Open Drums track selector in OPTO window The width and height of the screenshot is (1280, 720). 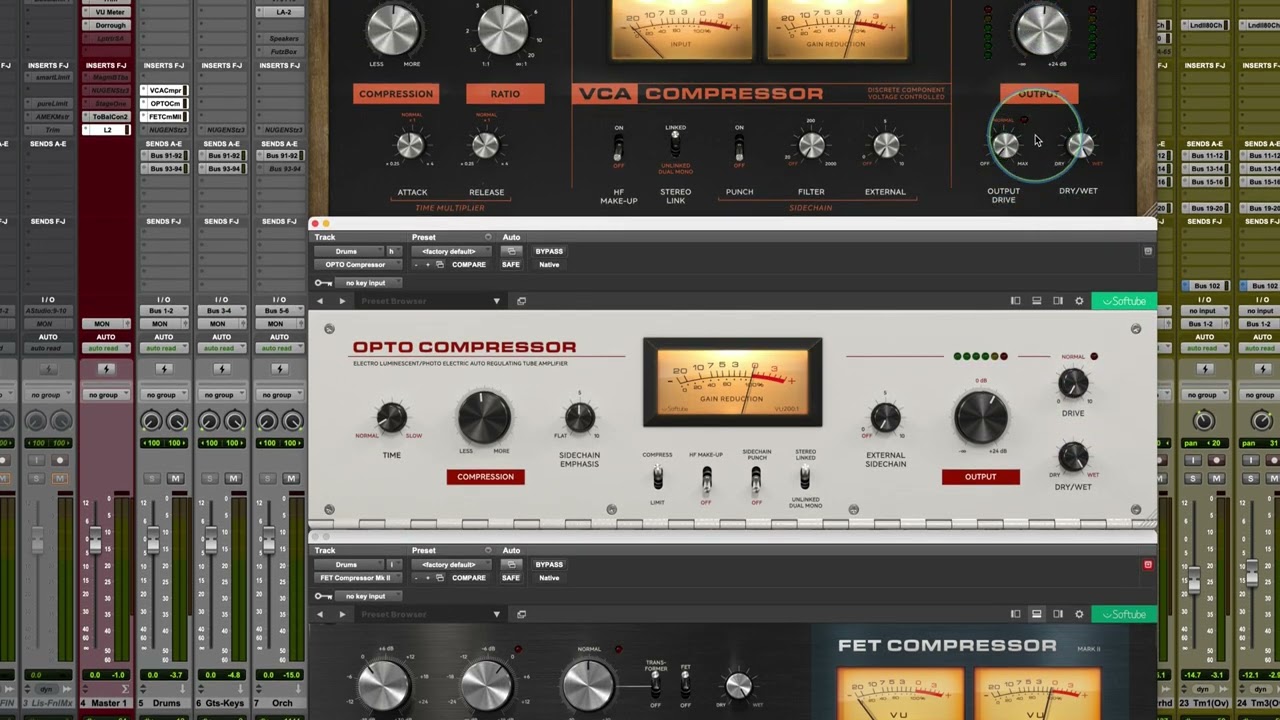pos(349,251)
